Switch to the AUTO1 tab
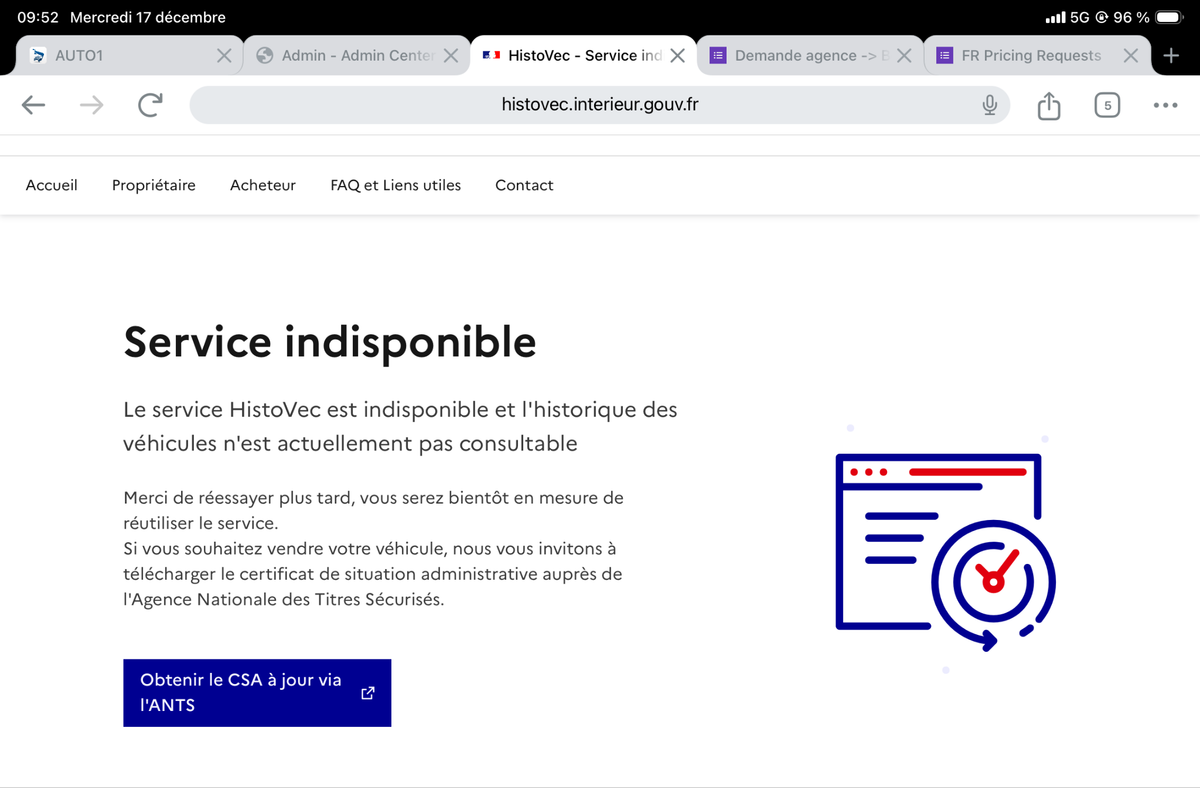Viewport: 1200px width, 788px height. click(x=110, y=56)
